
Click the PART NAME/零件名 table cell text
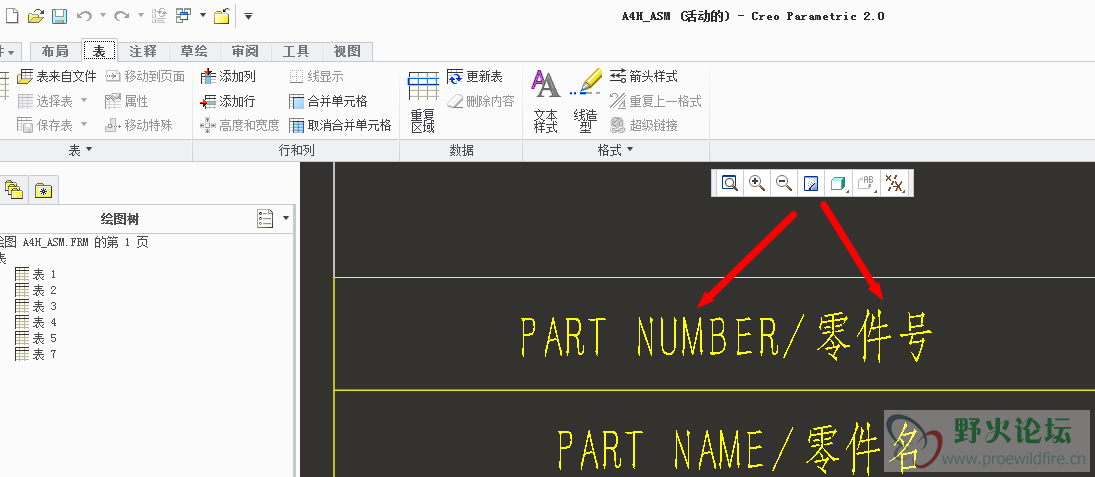[x=738, y=447]
